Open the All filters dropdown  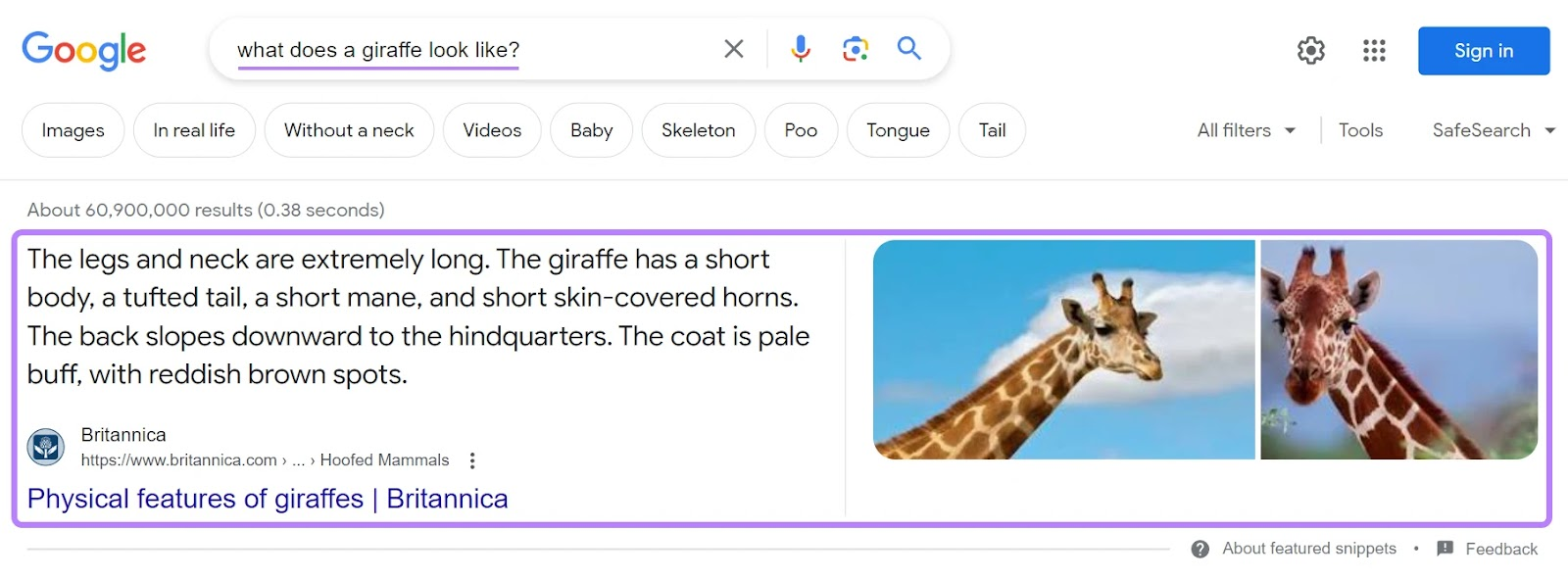pyautogui.click(x=1243, y=129)
